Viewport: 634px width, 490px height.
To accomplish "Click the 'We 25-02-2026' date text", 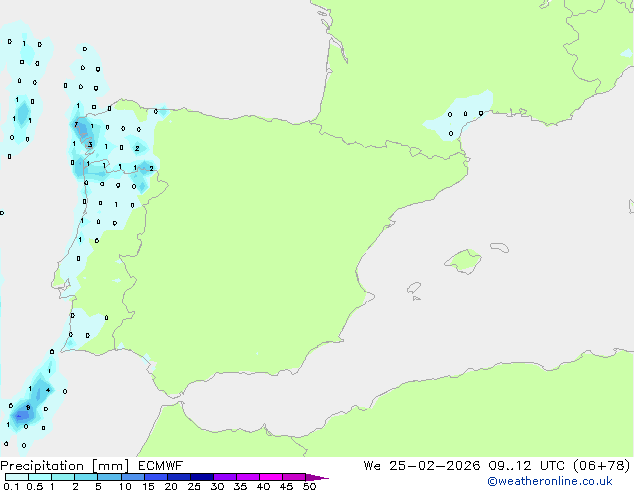I will coord(422,466).
